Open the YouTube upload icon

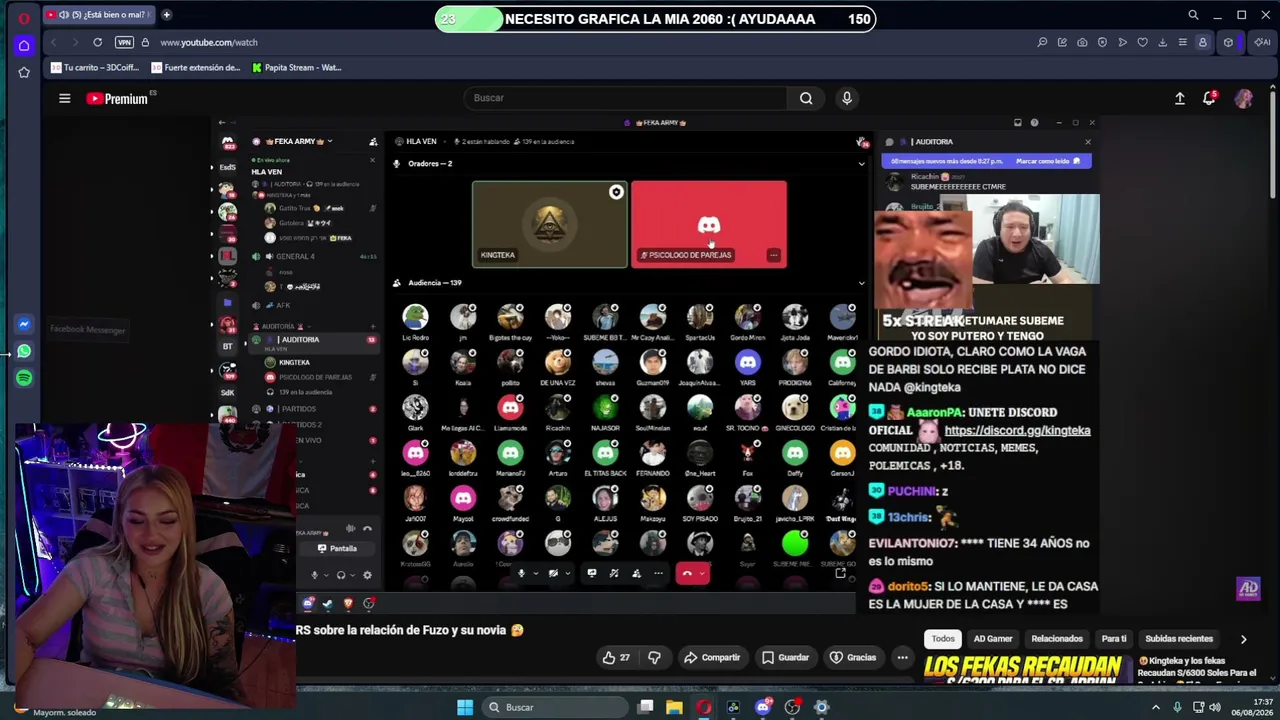click(x=1180, y=98)
